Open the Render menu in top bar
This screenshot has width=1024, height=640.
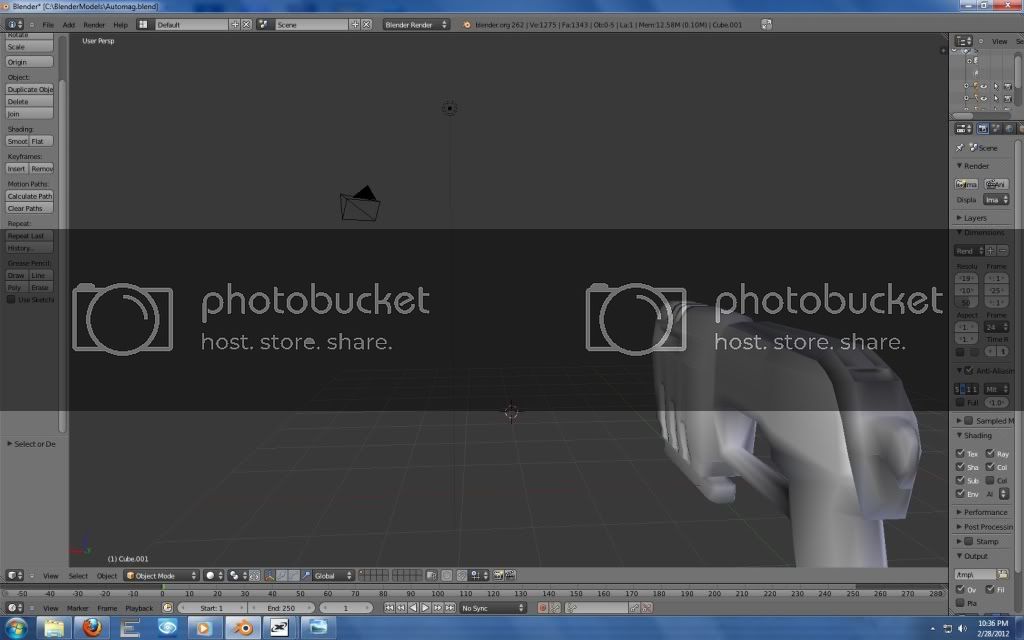pyautogui.click(x=94, y=24)
